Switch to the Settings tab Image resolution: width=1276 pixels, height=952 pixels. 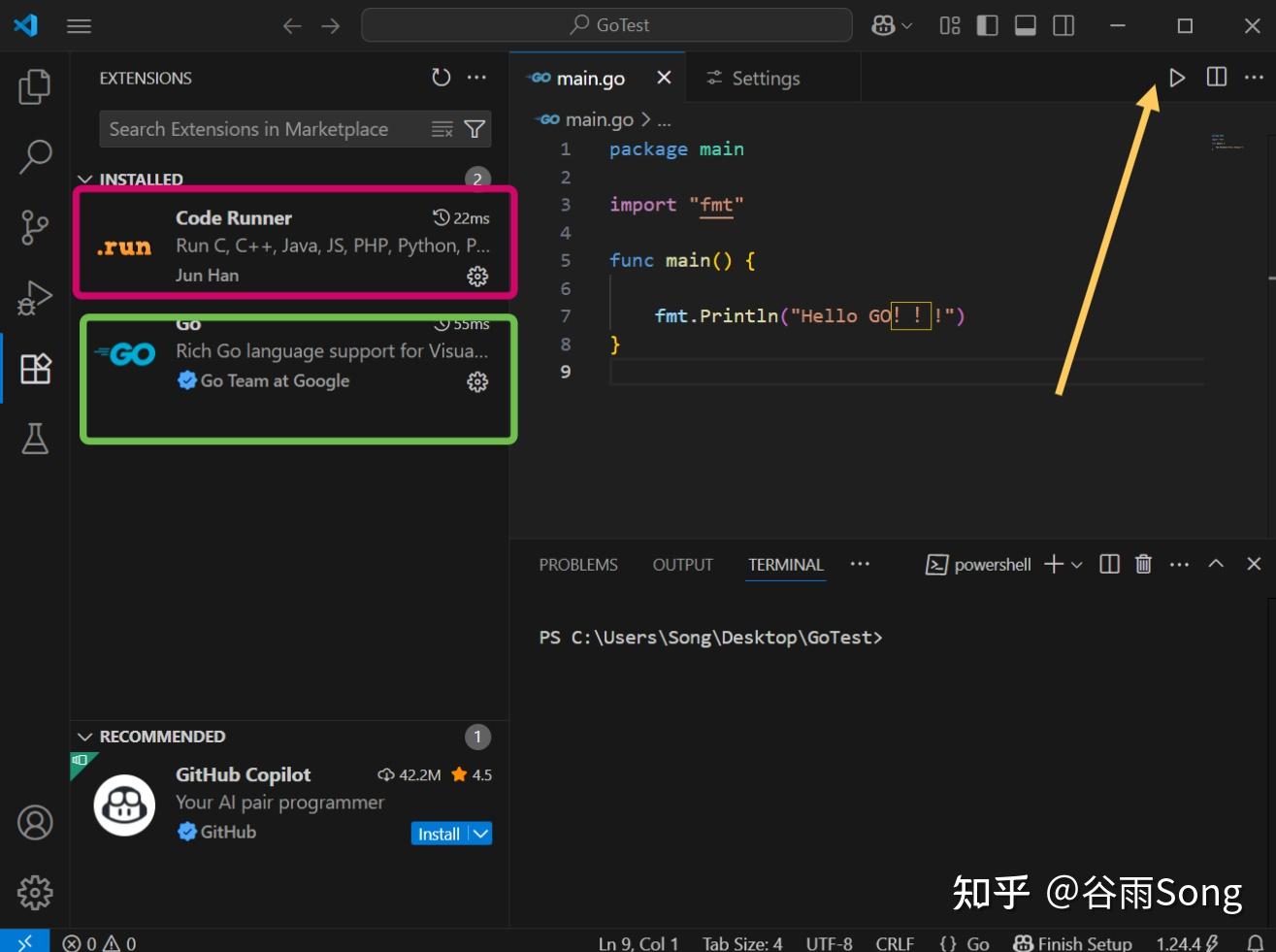(765, 78)
